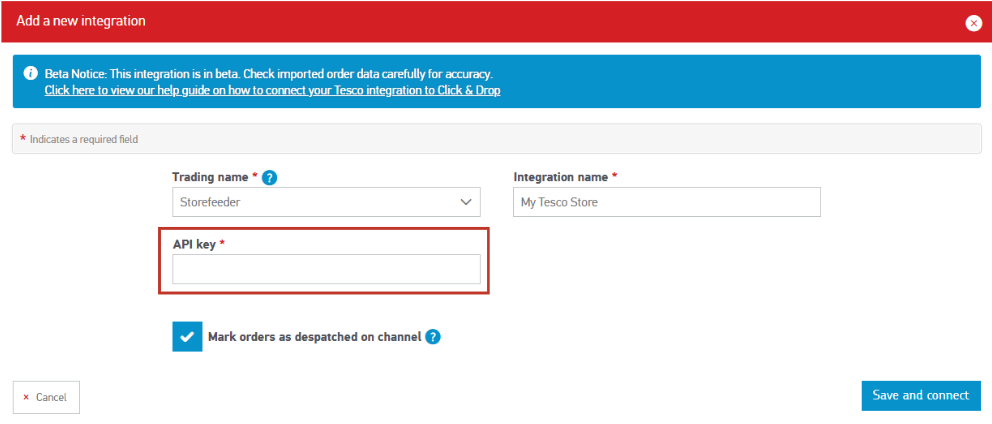Click the Beta Notice message text

[x=268, y=74]
